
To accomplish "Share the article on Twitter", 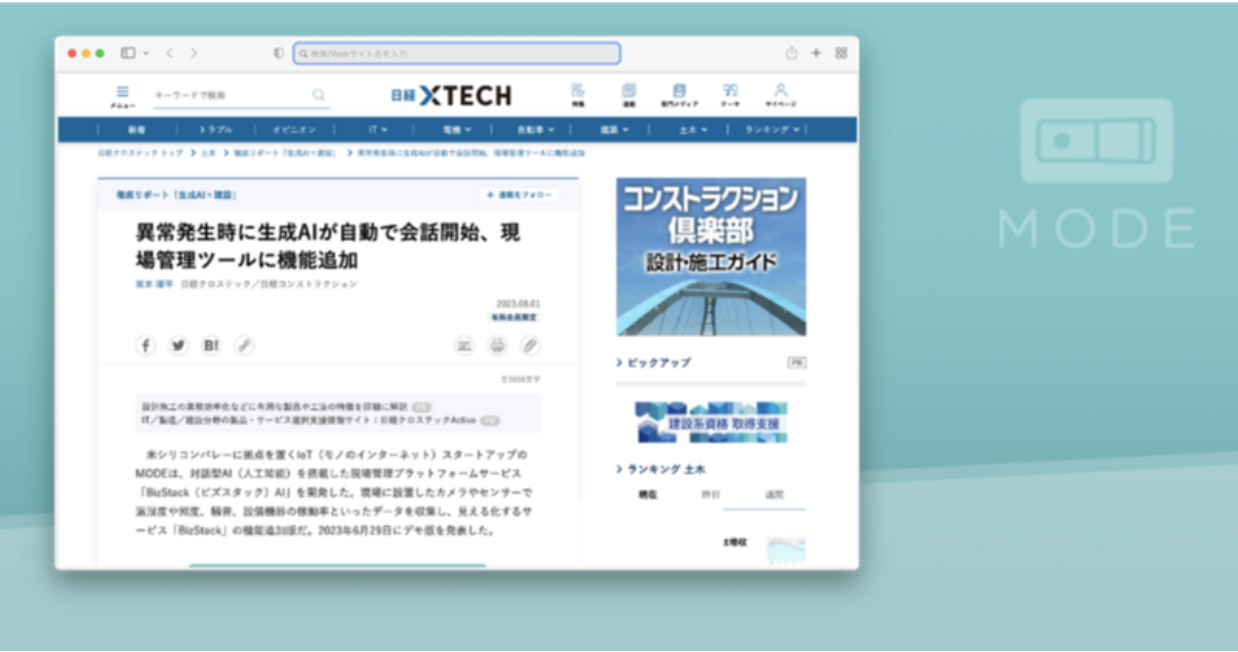I will (178, 345).
